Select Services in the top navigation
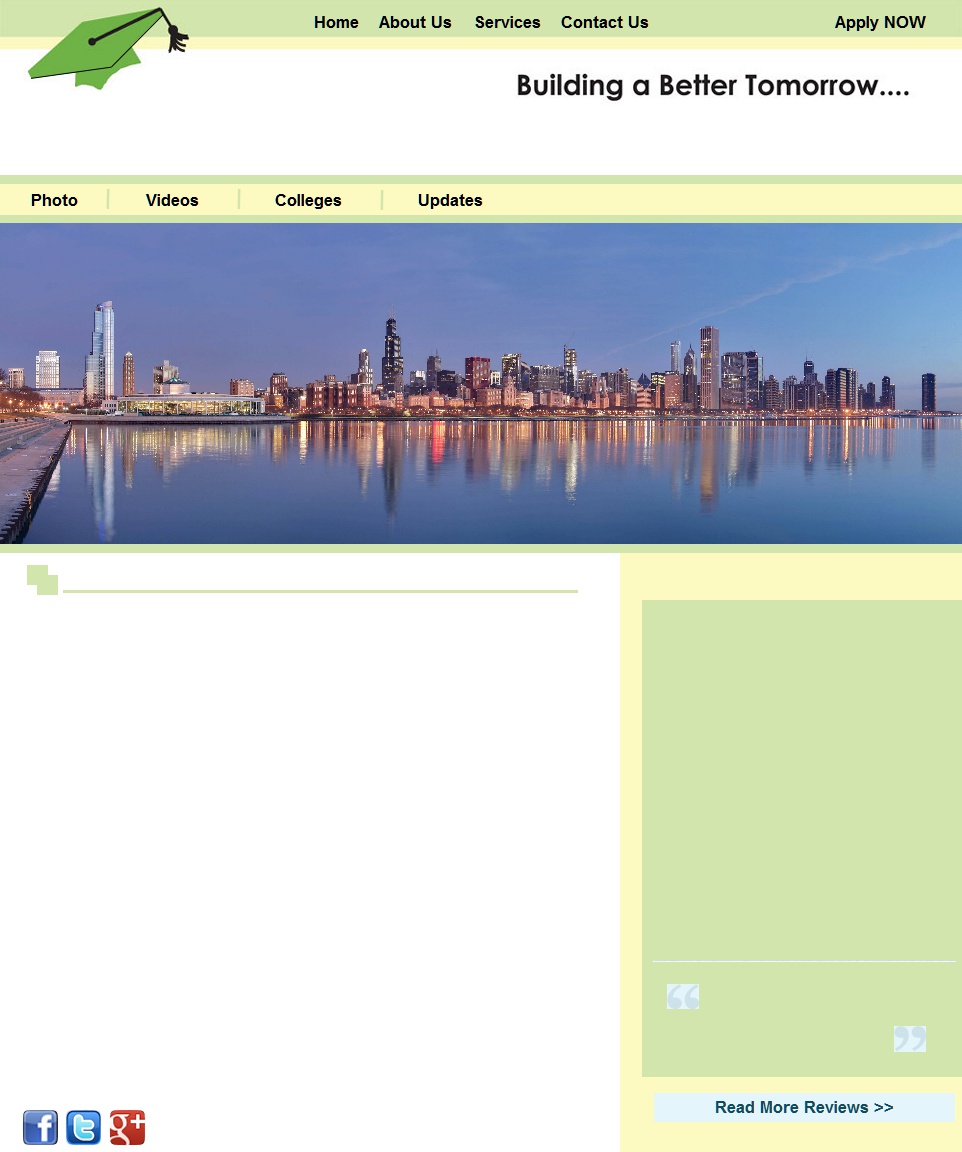The height and width of the screenshot is (1152, 962). (507, 23)
